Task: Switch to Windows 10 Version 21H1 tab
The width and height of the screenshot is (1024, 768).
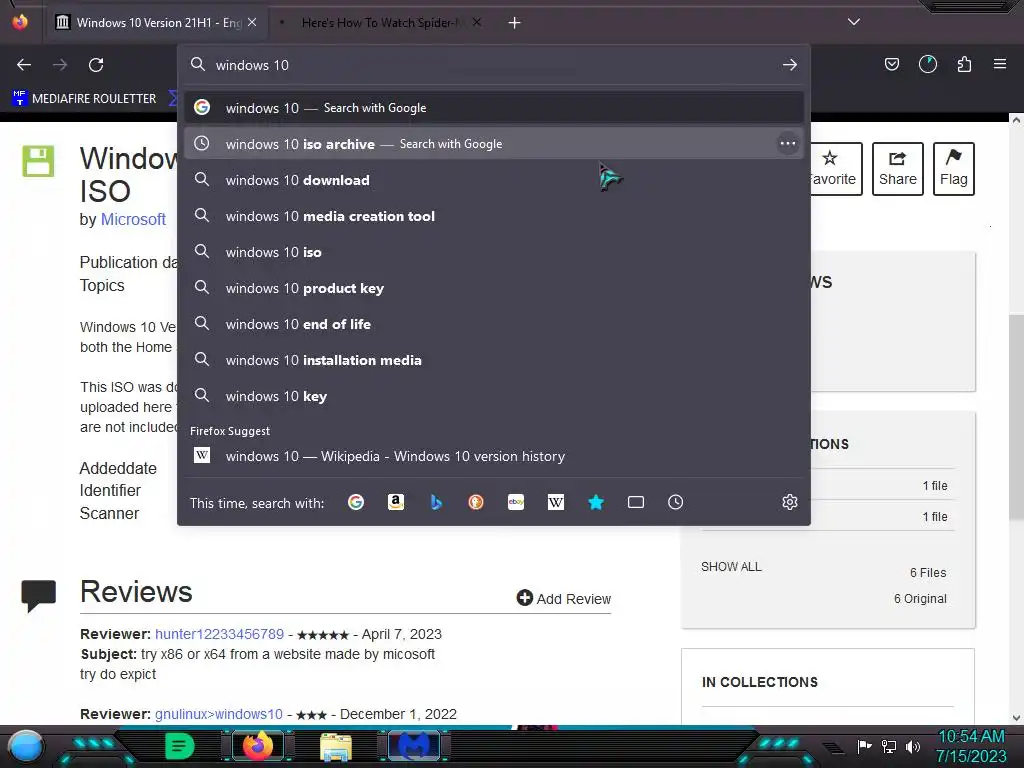Action: [x=157, y=22]
